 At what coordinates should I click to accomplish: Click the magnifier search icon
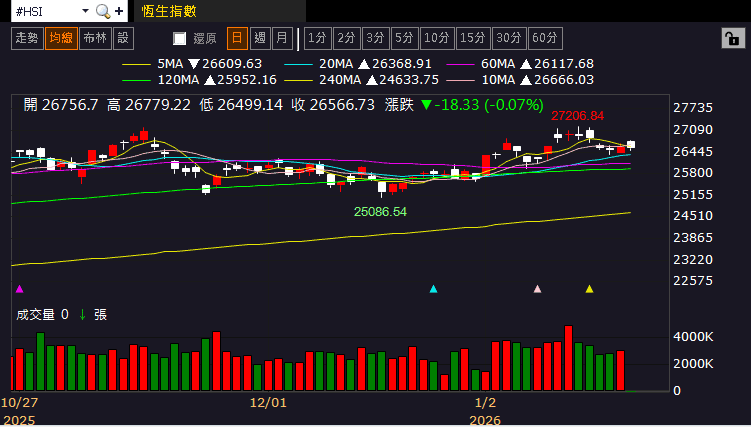click(102, 11)
